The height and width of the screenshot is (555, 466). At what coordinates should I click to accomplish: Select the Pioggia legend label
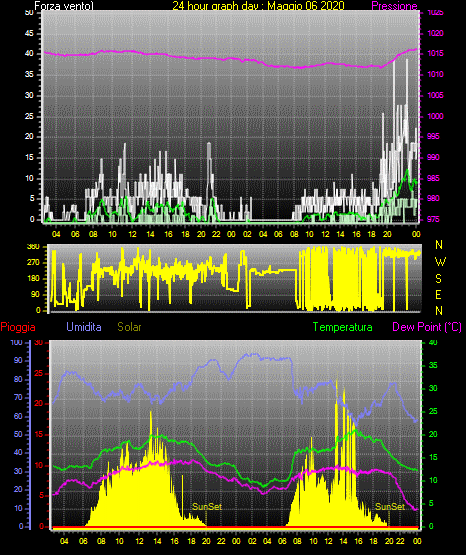18,327
